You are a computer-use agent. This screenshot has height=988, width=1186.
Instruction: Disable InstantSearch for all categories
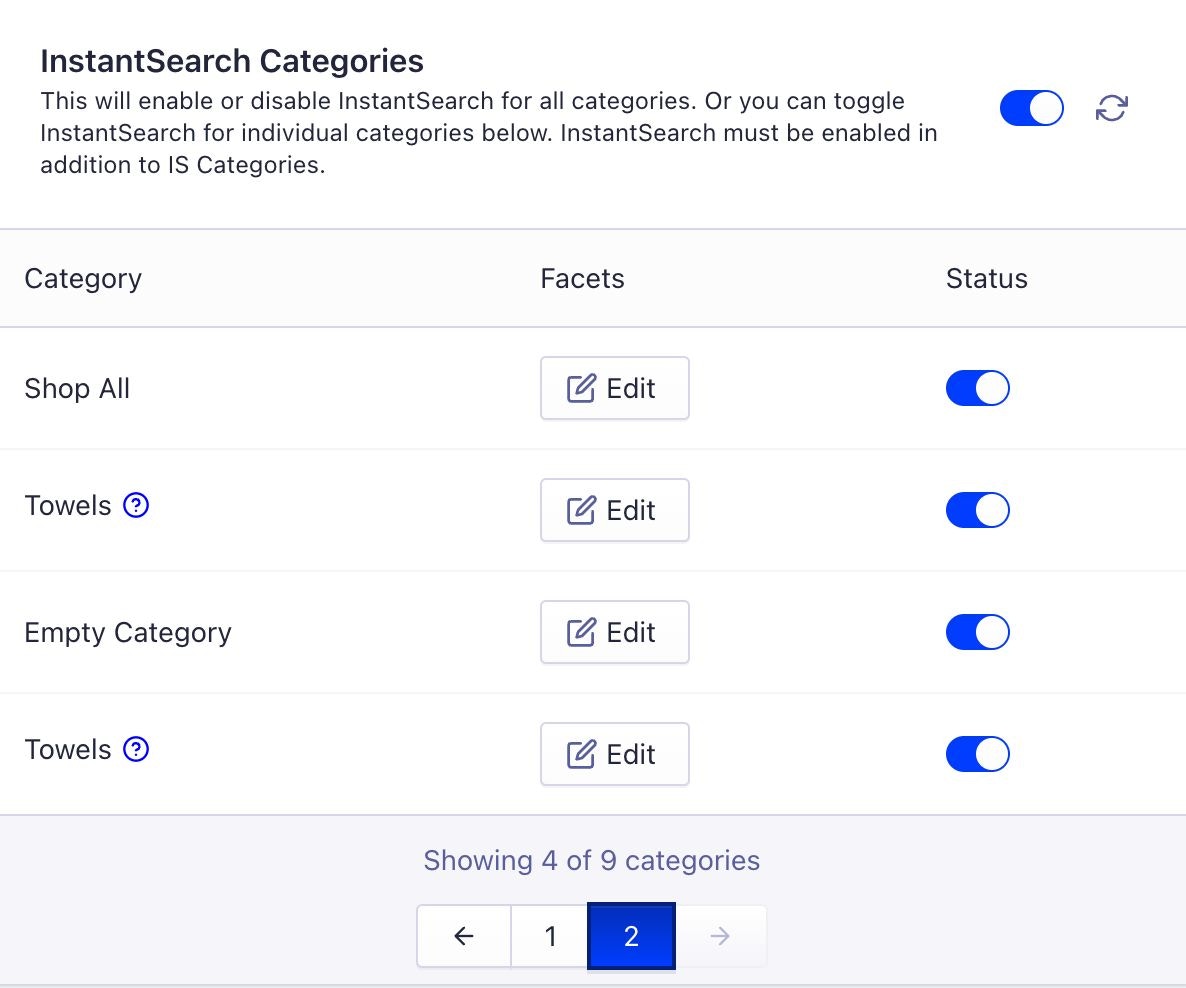coord(1031,108)
